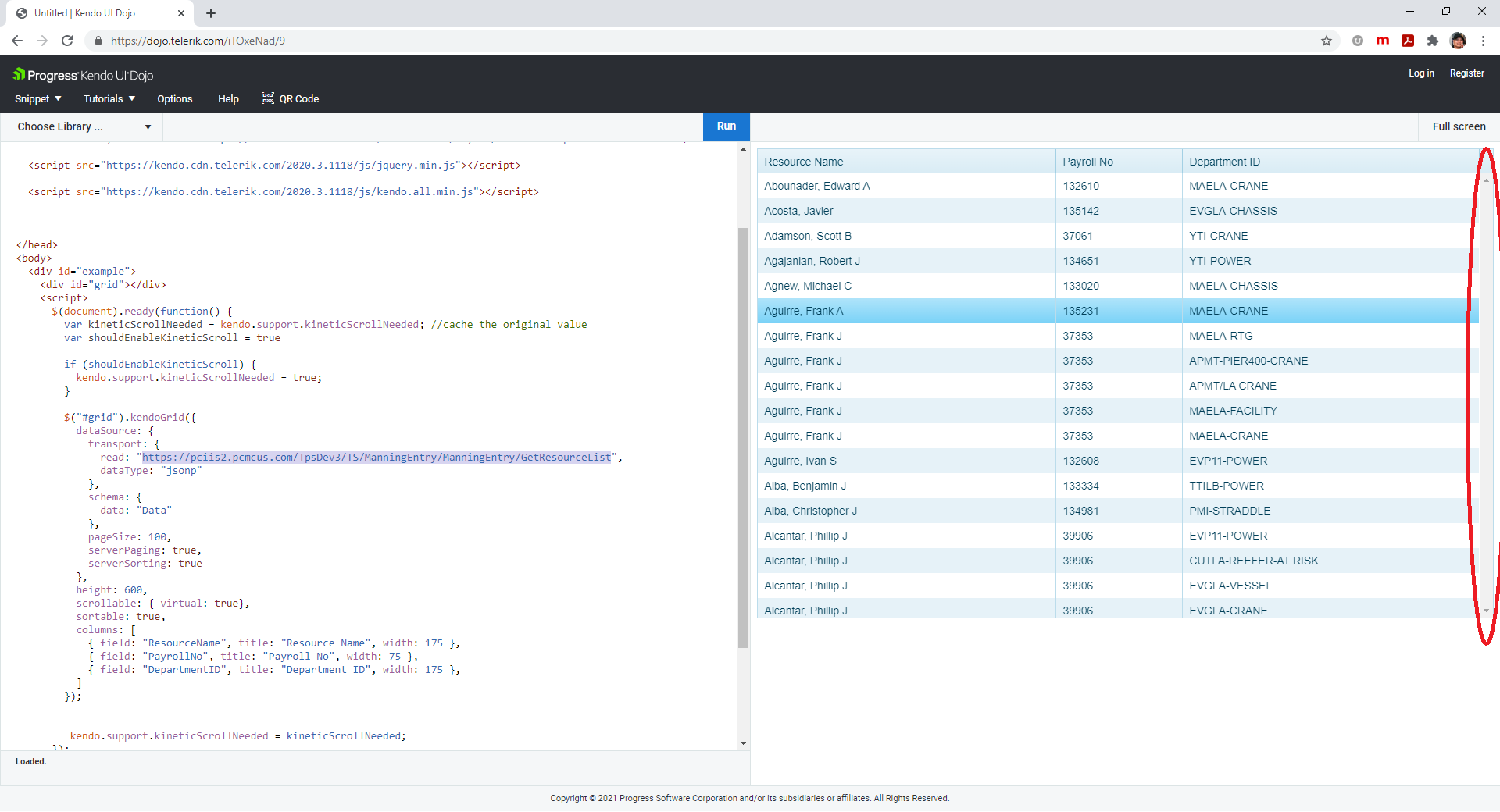Open the Choose Library dropdown
The image size is (1500, 812).
(84, 127)
